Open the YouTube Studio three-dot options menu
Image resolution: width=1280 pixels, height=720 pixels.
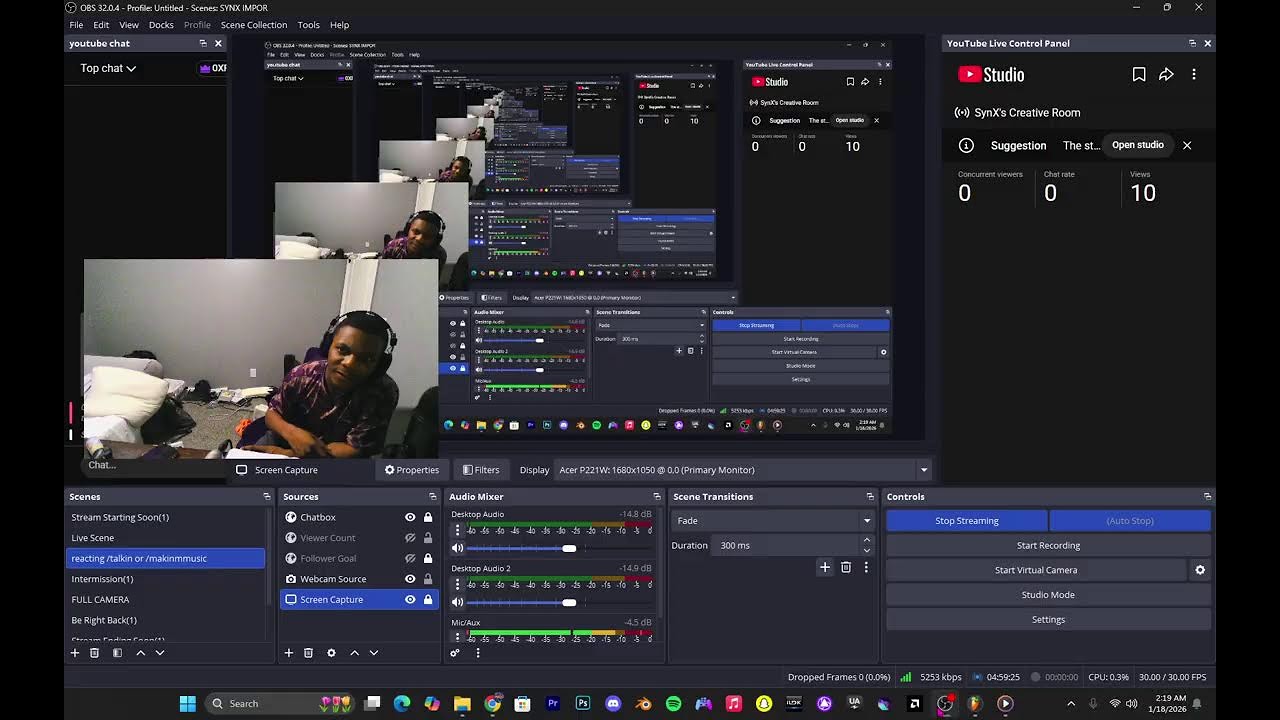(1194, 75)
